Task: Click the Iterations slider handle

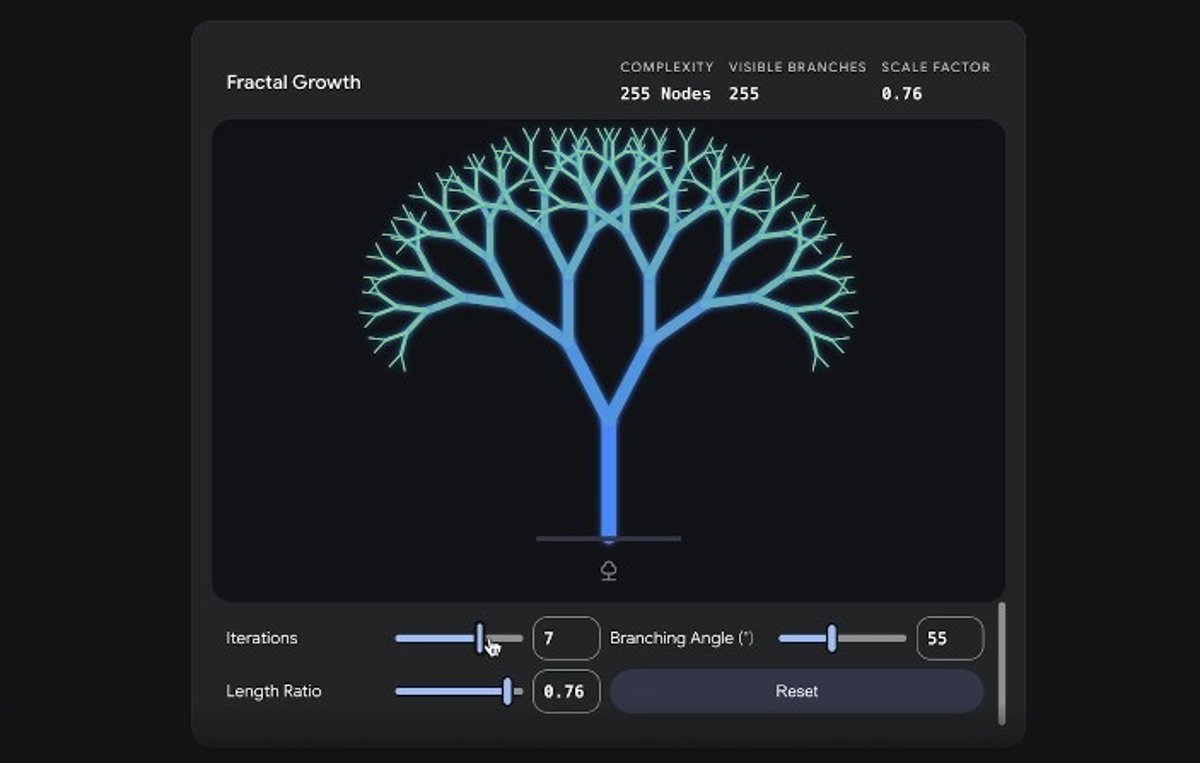Action: pos(480,638)
